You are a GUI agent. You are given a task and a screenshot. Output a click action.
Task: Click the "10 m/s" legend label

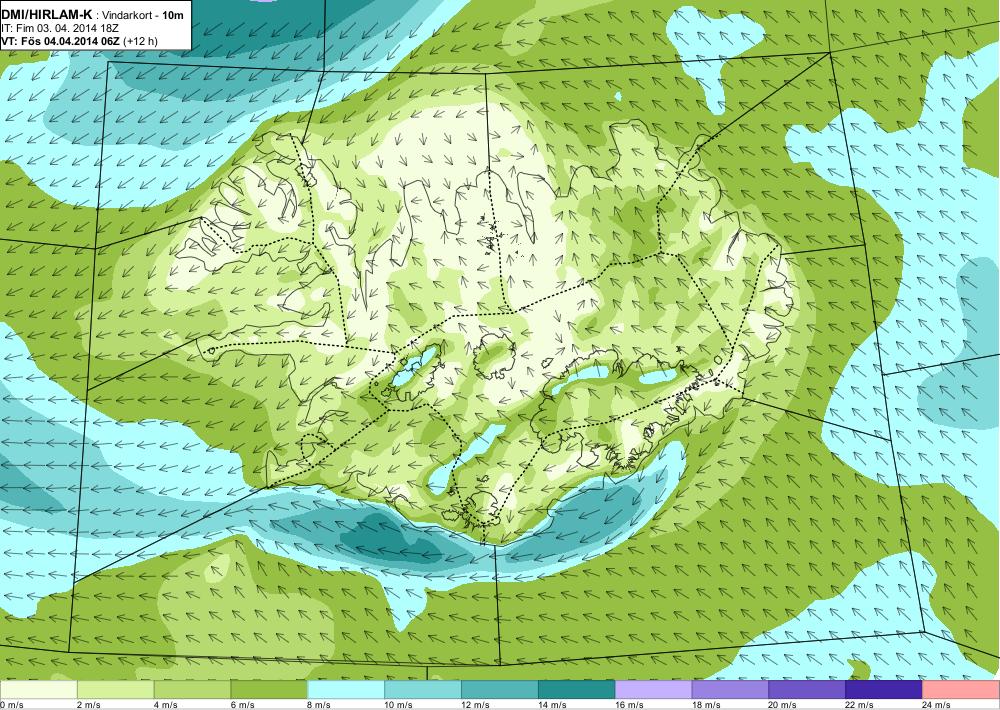pyautogui.click(x=398, y=705)
